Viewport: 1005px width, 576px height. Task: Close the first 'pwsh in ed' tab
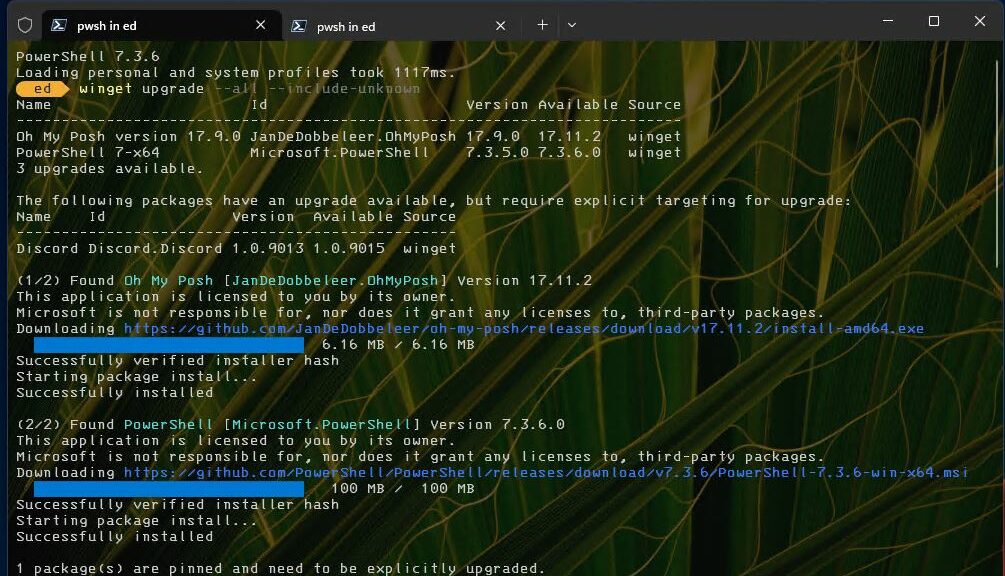click(x=260, y=25)
